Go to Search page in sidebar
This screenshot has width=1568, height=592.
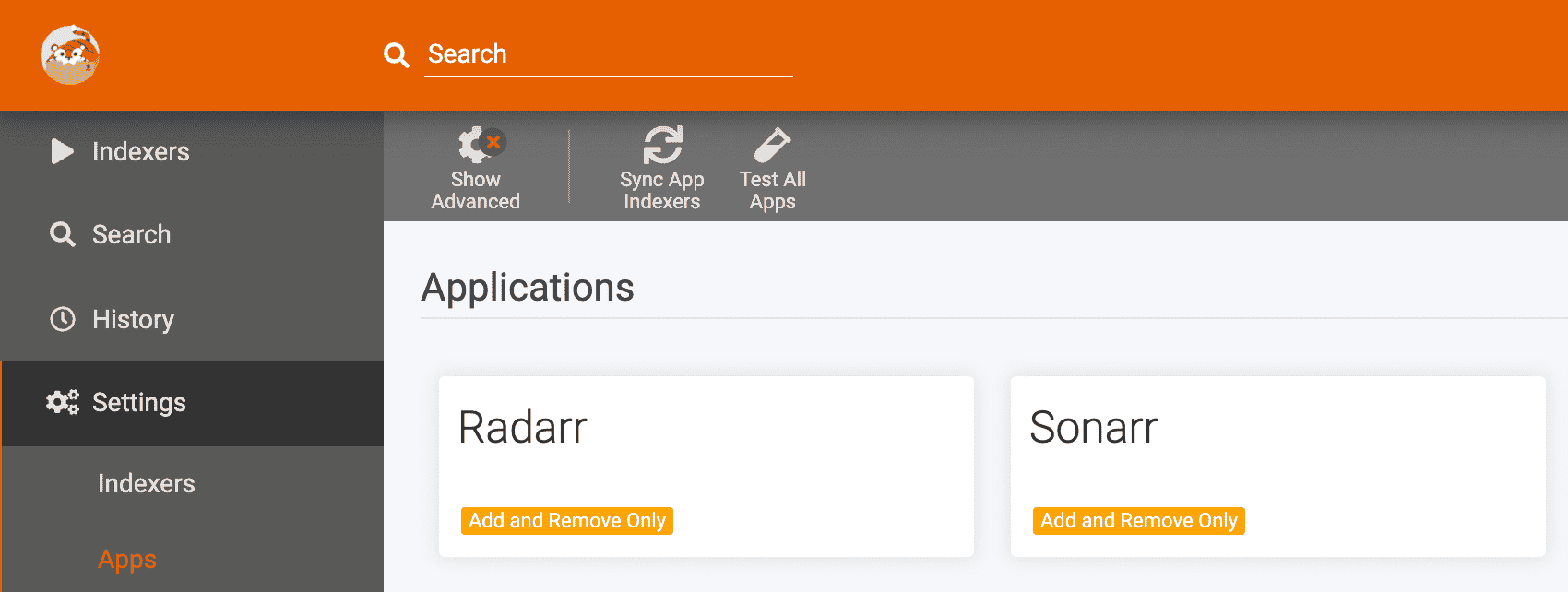point(192,234)
